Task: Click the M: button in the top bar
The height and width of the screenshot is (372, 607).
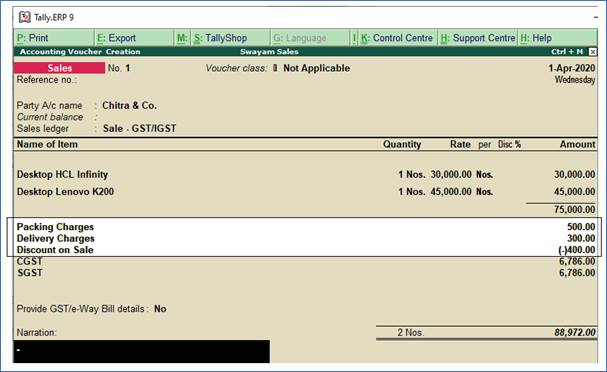Action: pyautogui.click(x=182, y=38)
